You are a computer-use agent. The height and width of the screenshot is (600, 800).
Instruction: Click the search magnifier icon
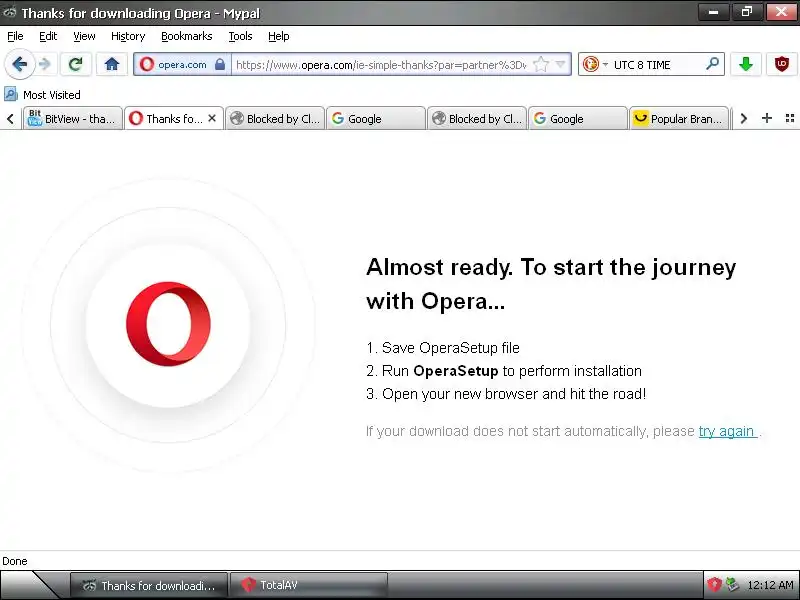(x=712, y=64)
